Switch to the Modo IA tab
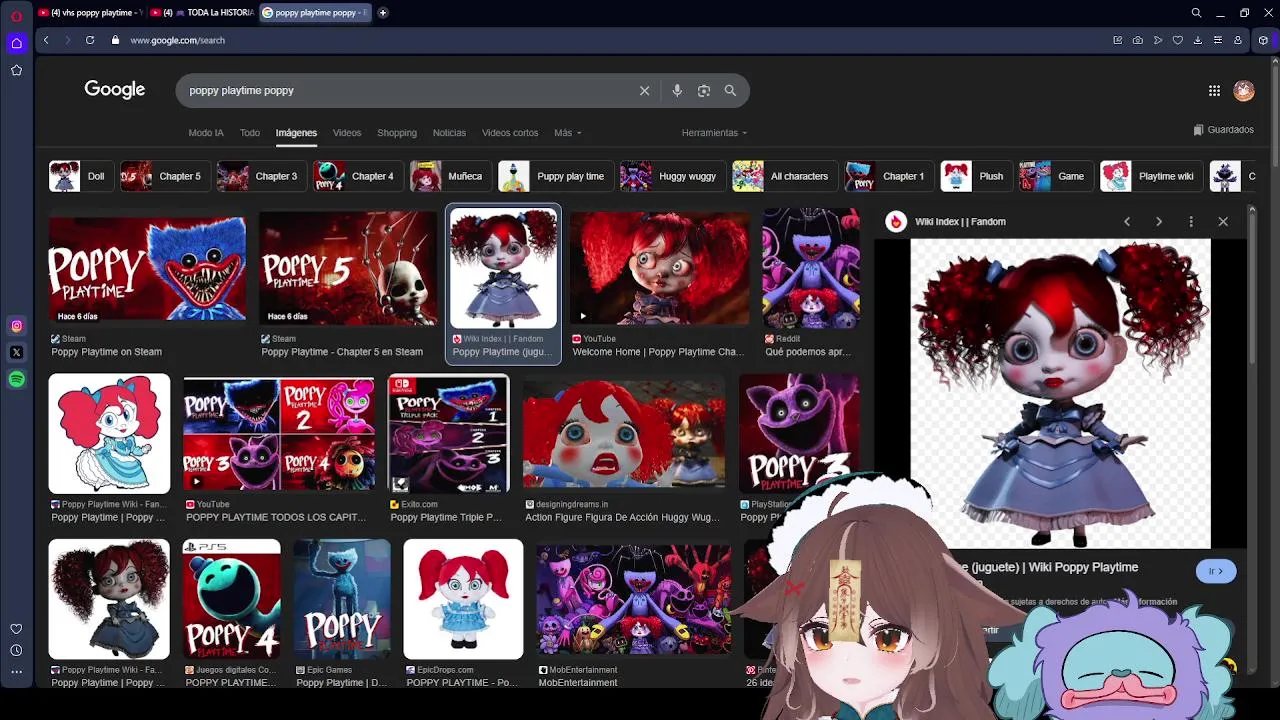 [206, 133]
